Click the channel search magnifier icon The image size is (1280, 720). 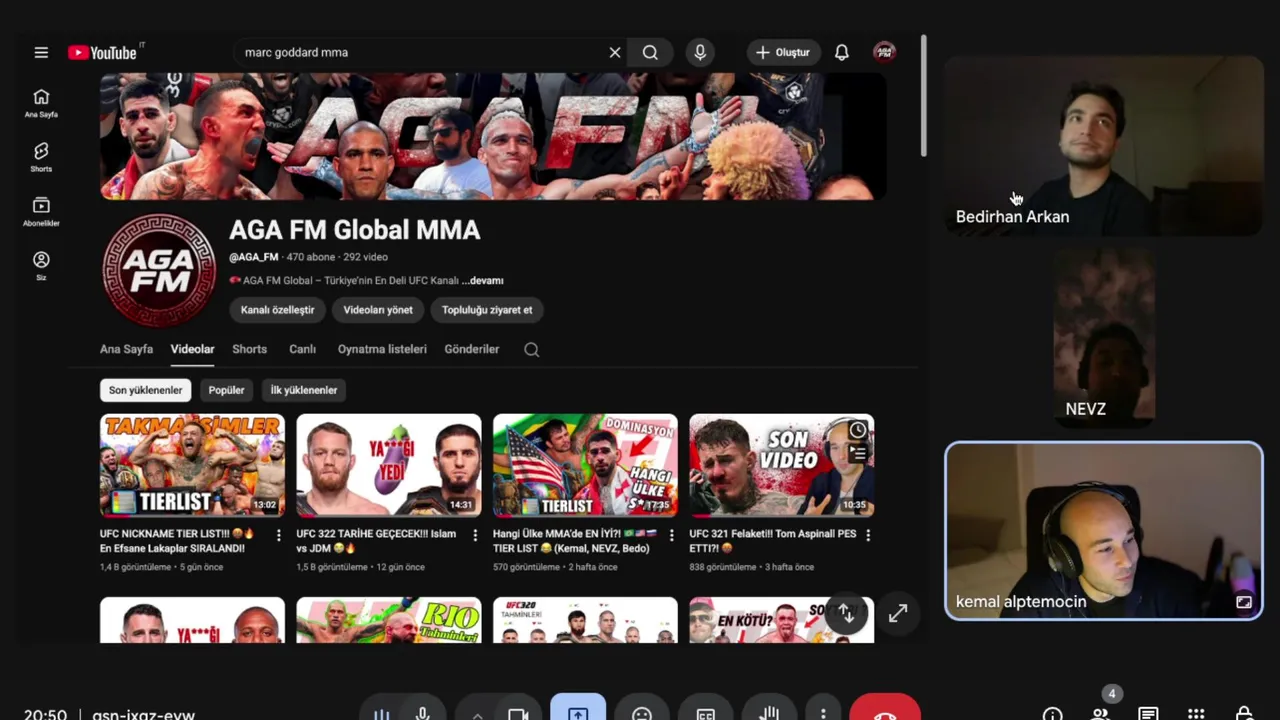pos(532,349)
